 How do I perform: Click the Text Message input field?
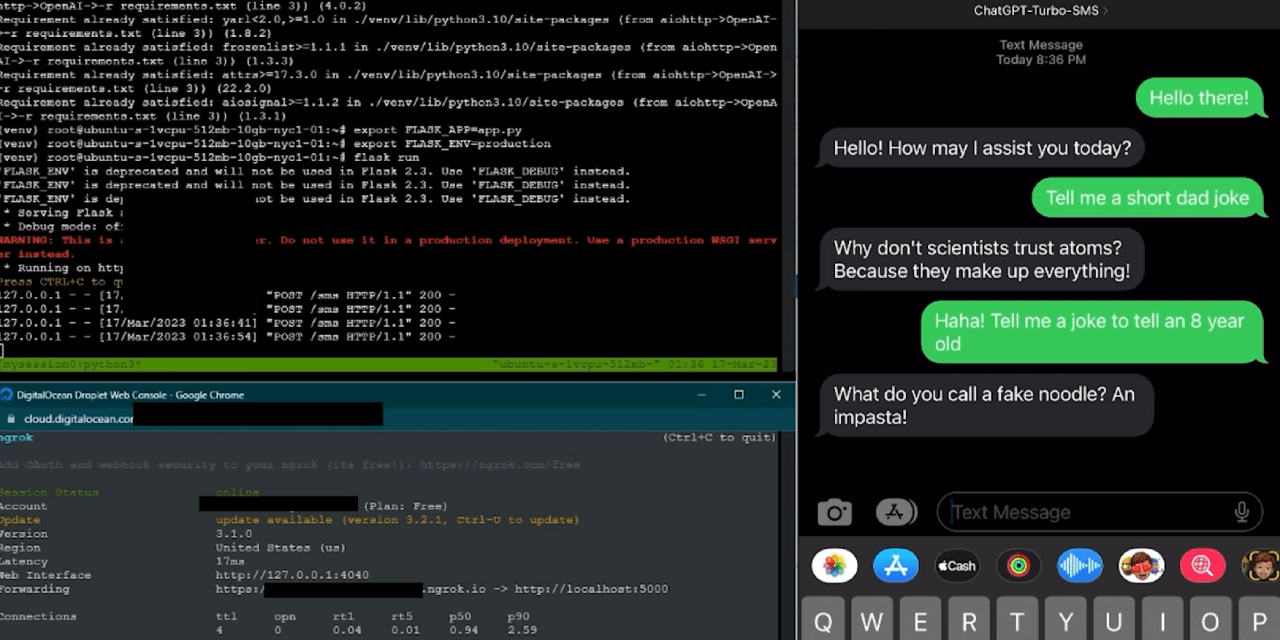1090,511
